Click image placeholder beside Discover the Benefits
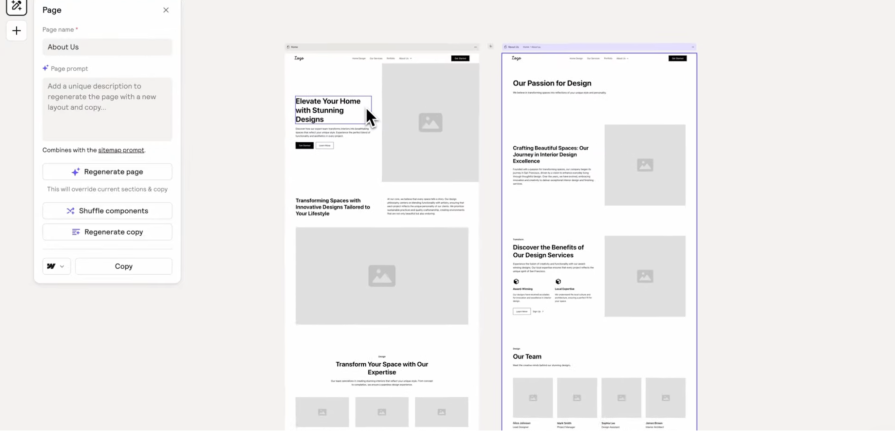Image resolution: width=895 pixels, height=431 pixels. tap(645, 276)
